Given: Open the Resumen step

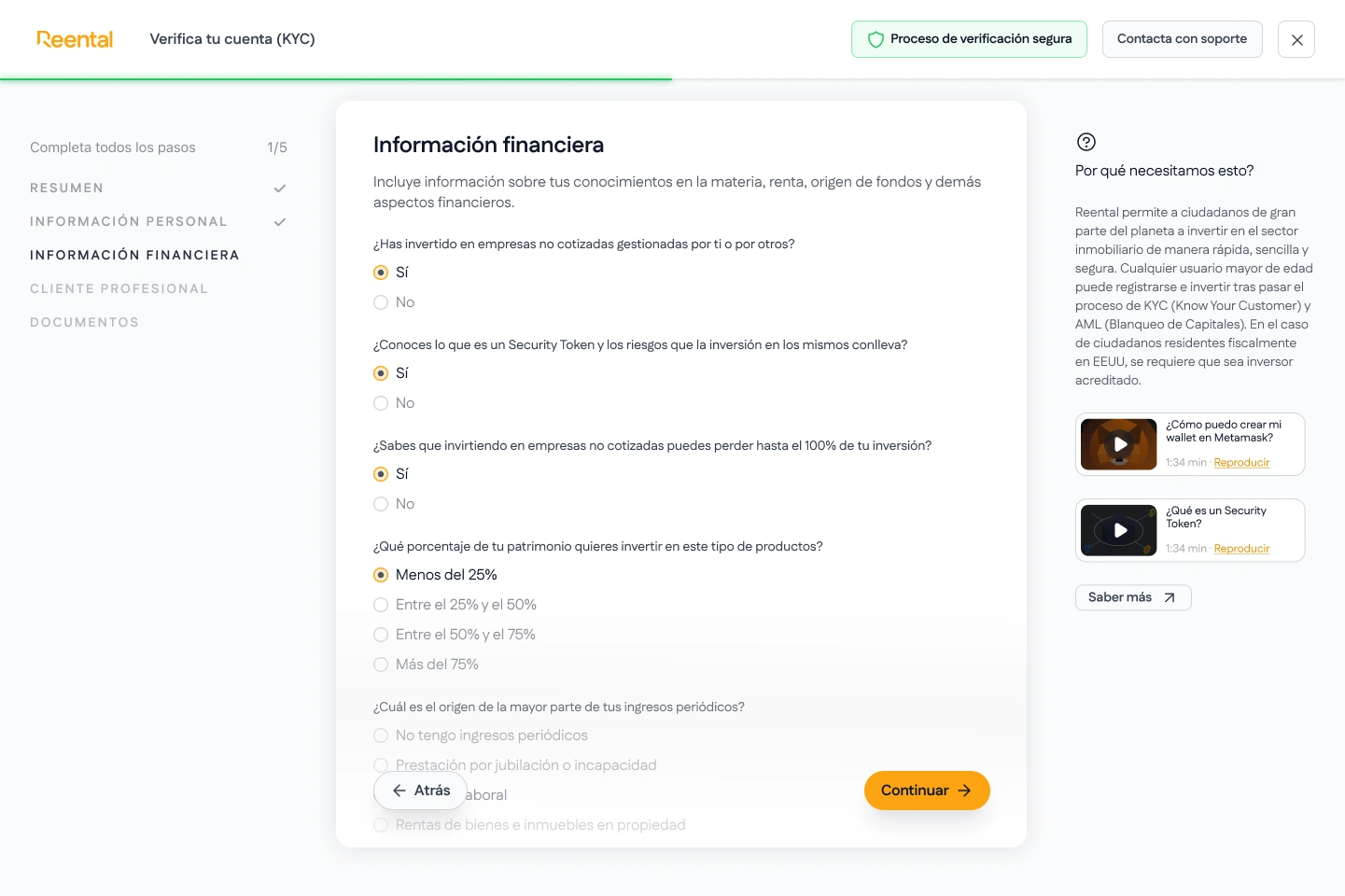Looking at the screenshot, I should coord(66,189).
